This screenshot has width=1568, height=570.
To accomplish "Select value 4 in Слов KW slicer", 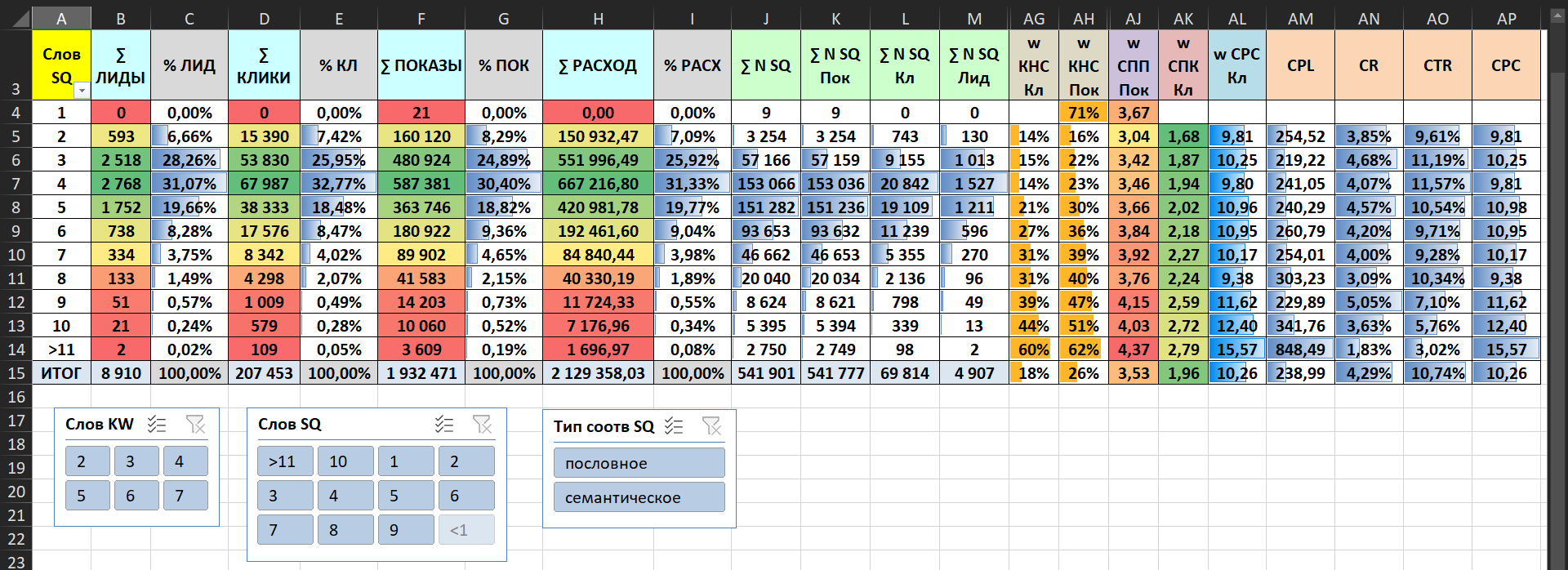I will coord(185,461).
